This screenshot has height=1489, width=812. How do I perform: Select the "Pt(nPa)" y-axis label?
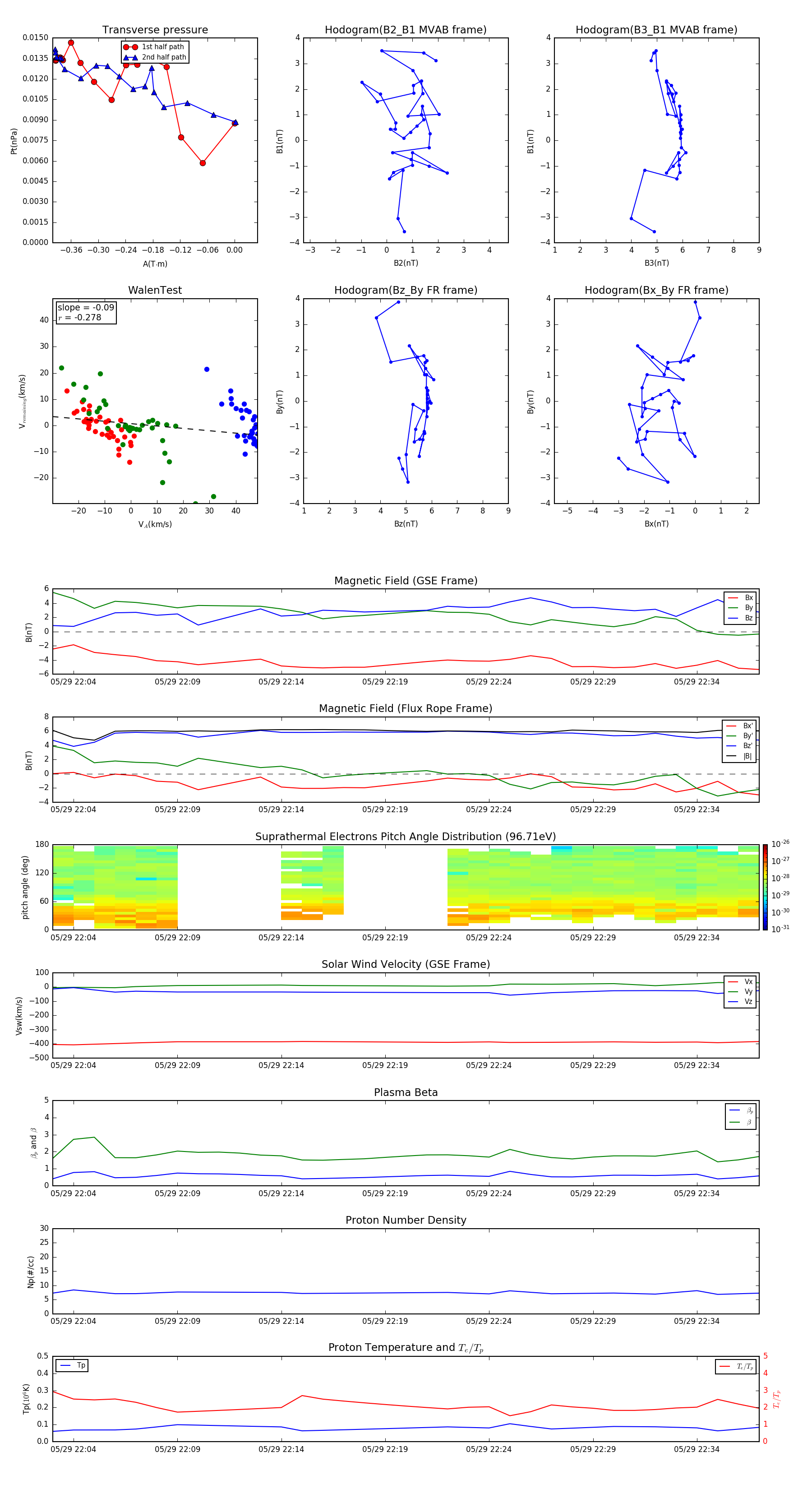pyautogui.click(x=14, y=140)
